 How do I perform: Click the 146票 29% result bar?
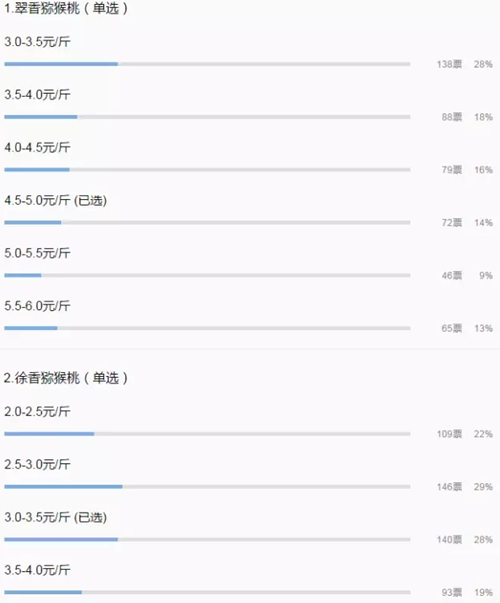coord(207,487)
